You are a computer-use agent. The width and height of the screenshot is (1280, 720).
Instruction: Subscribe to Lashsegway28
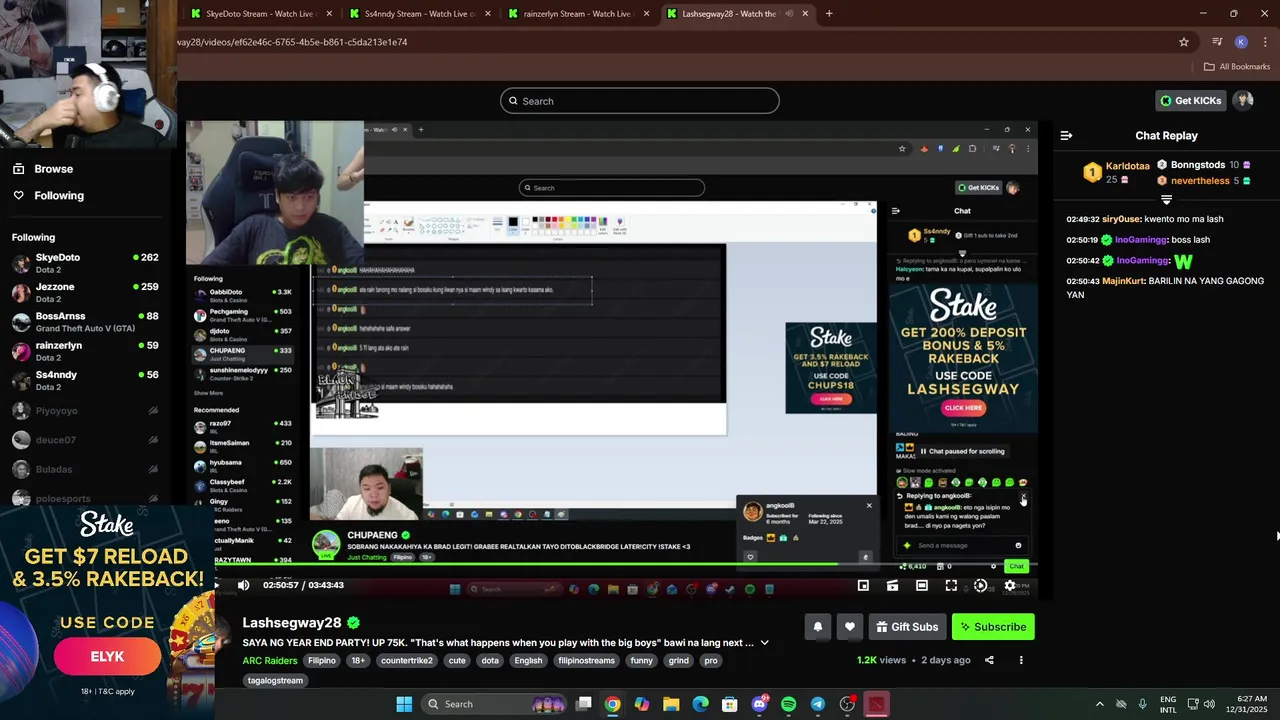tap(993, 627)
